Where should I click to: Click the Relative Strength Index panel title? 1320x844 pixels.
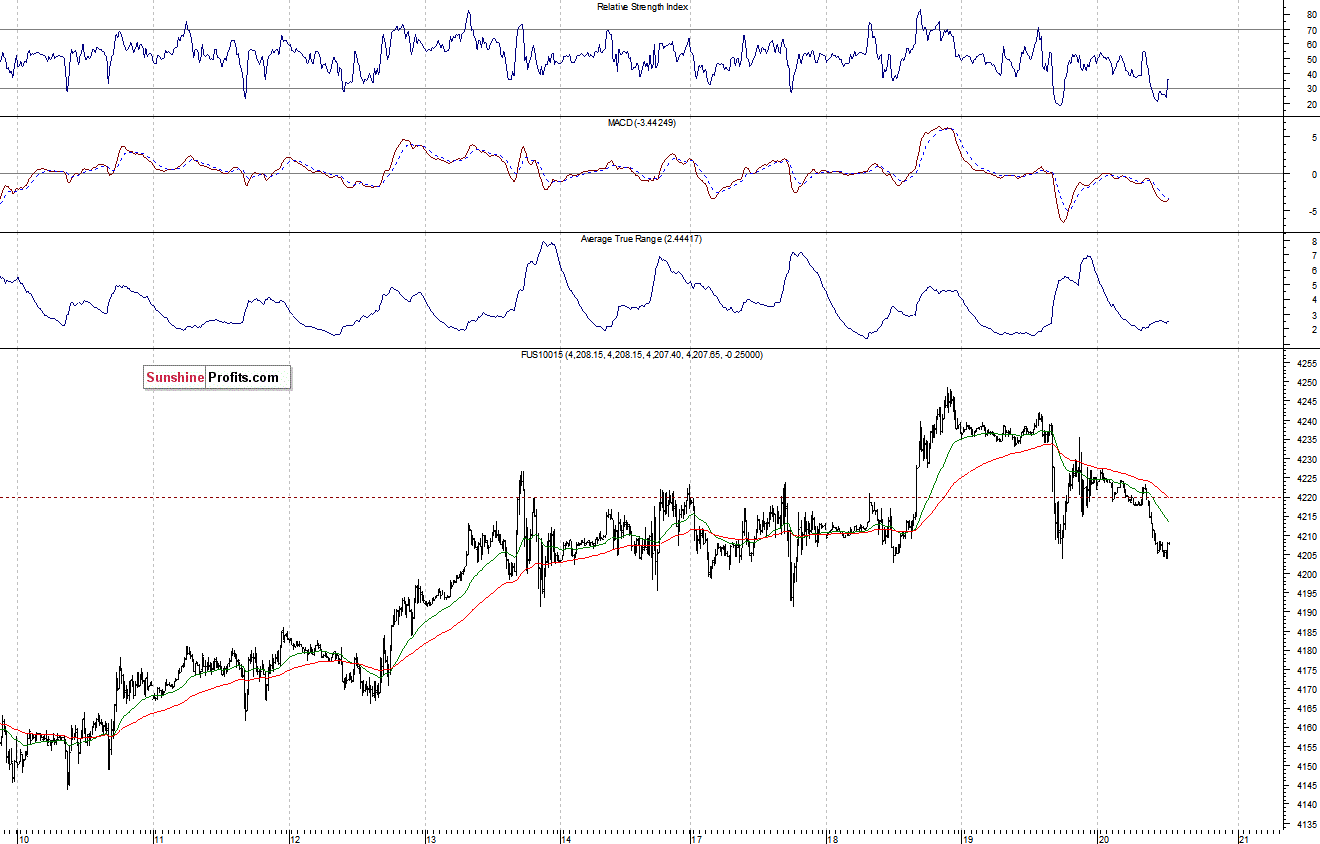(642, 7)
